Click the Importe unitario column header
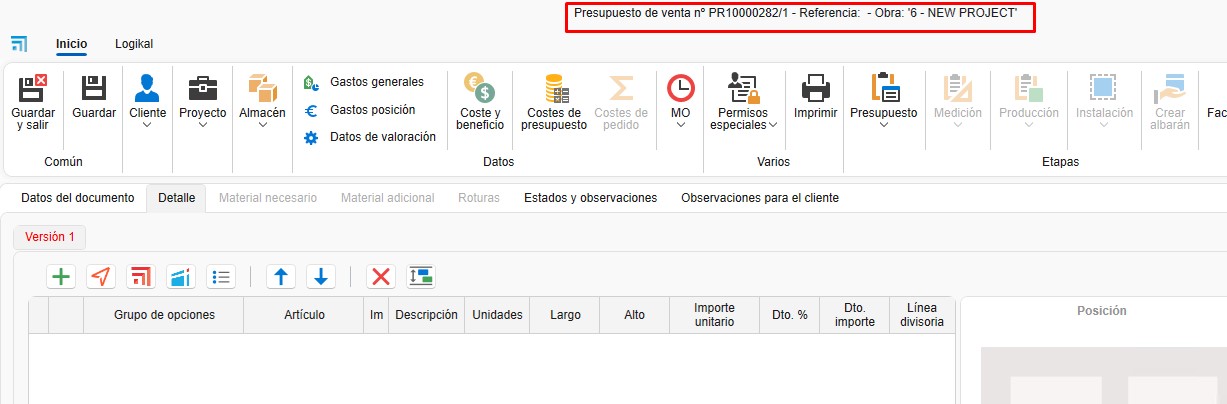The width and height of the screenshot is (1227, 404). pyautogui.click(x=715, y=315)
